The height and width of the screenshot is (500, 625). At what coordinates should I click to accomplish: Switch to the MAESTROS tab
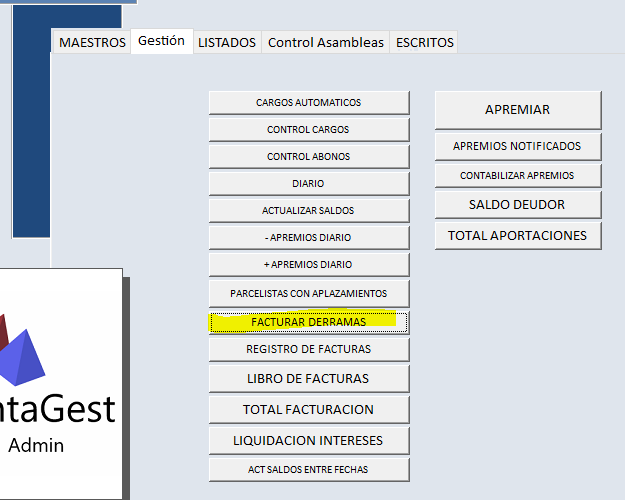tap(92, 42)
